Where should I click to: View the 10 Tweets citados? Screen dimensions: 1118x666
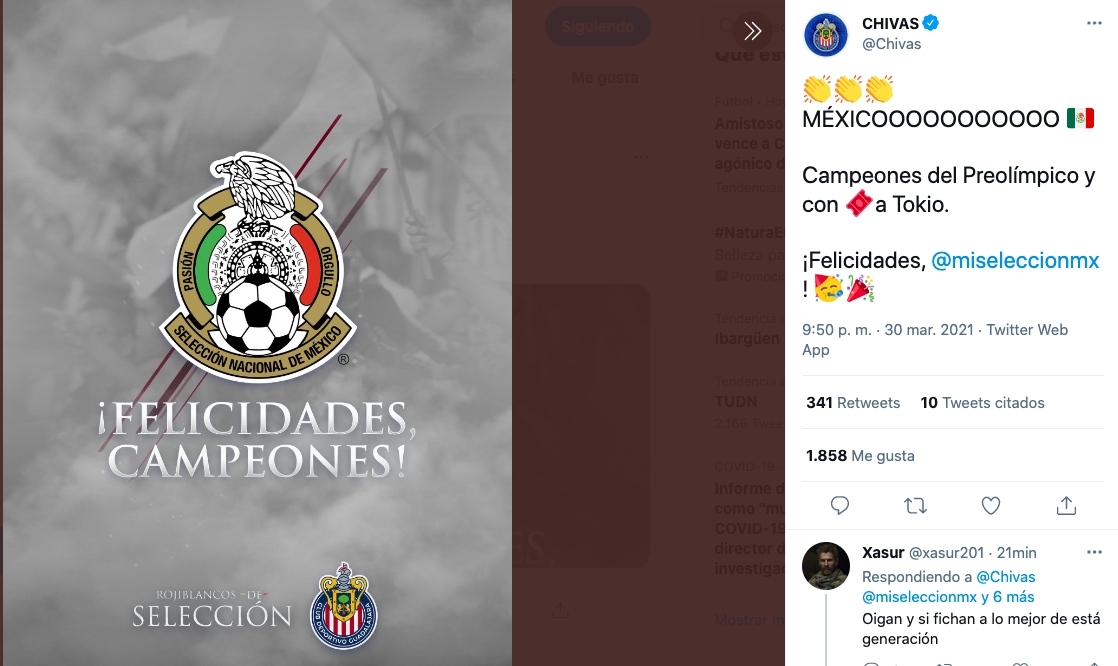tap(983, 403)
